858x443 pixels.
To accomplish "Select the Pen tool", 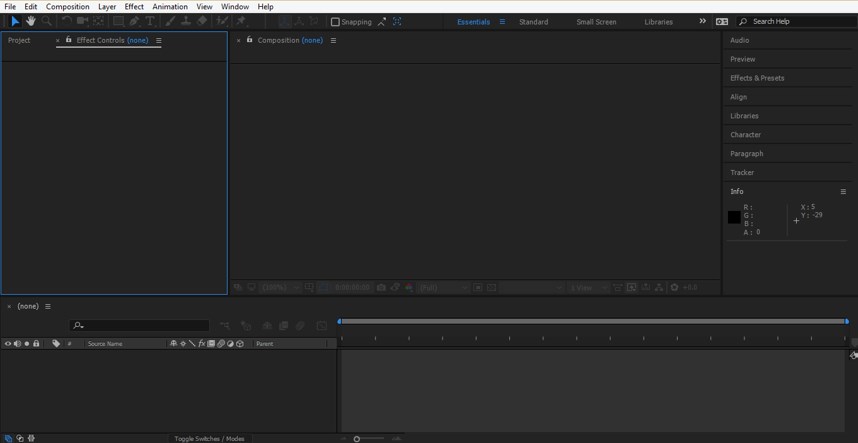I will 134,21.
